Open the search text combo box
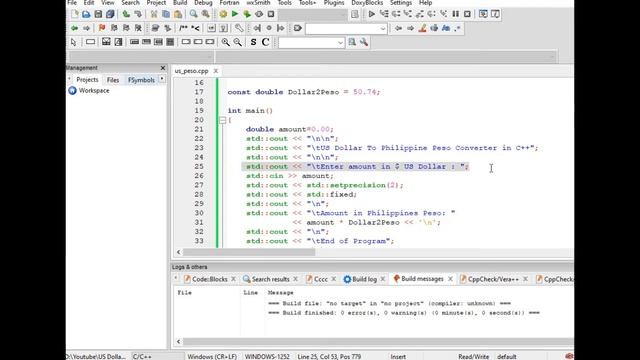Image resolution: width=640 pixels, height=360 pixels. tap(311, 42)
